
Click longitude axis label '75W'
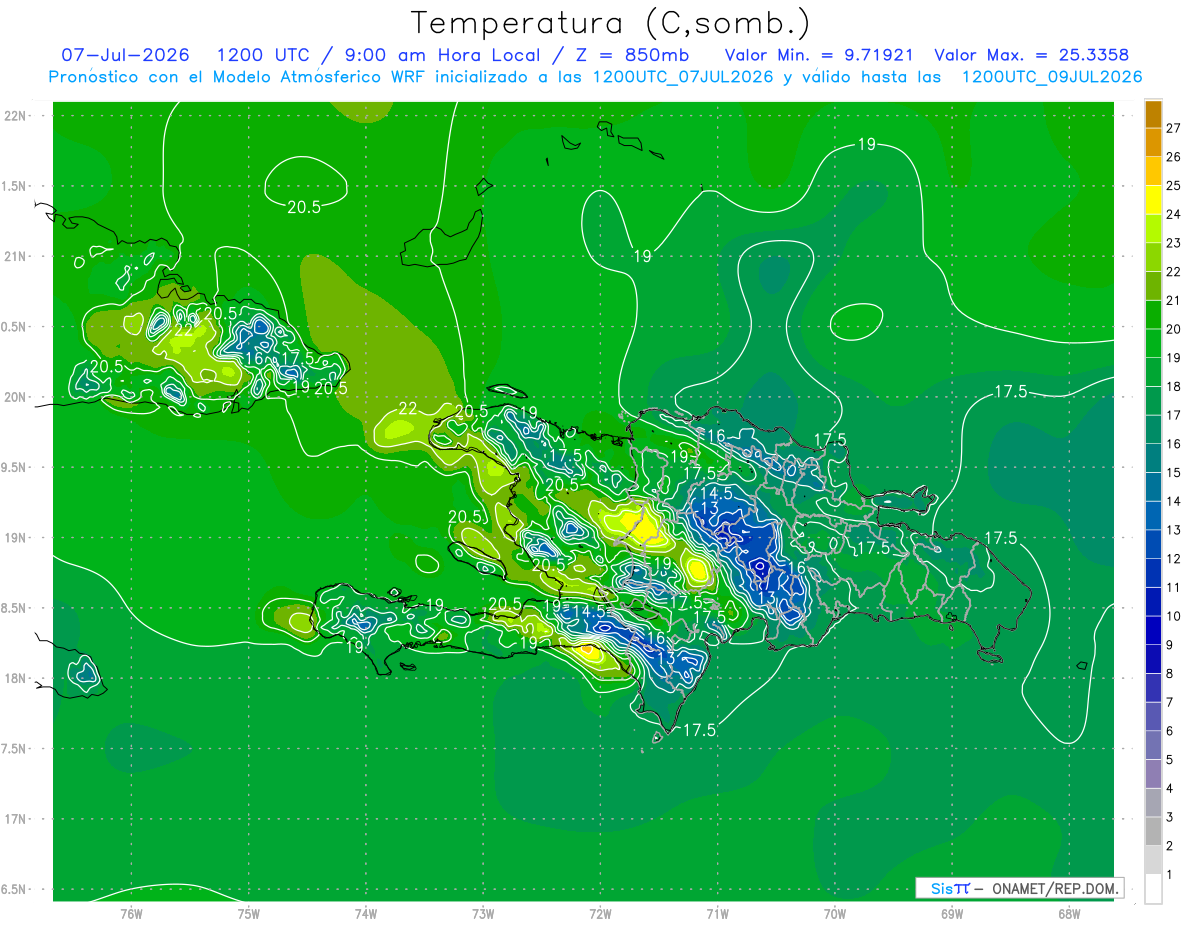(x=248, y=914)
